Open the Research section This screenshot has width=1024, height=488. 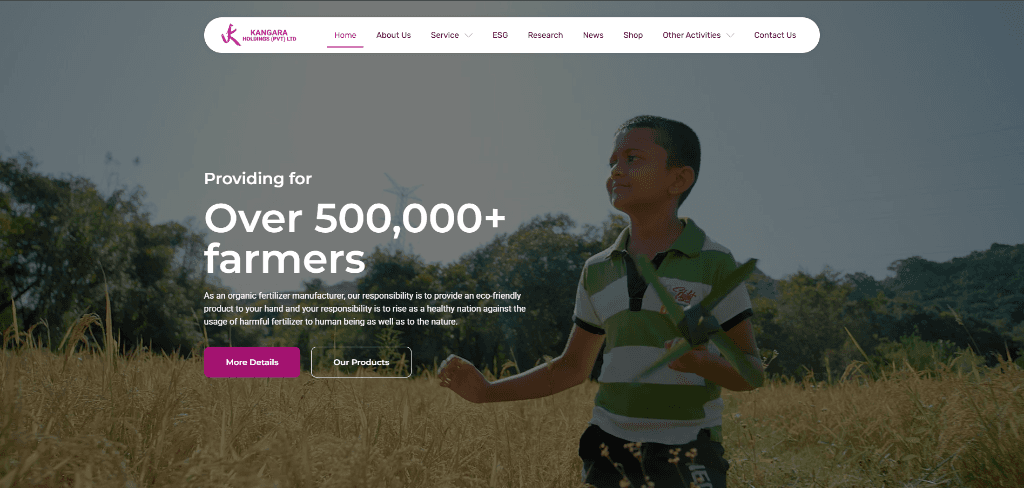(x=545, y=35)
